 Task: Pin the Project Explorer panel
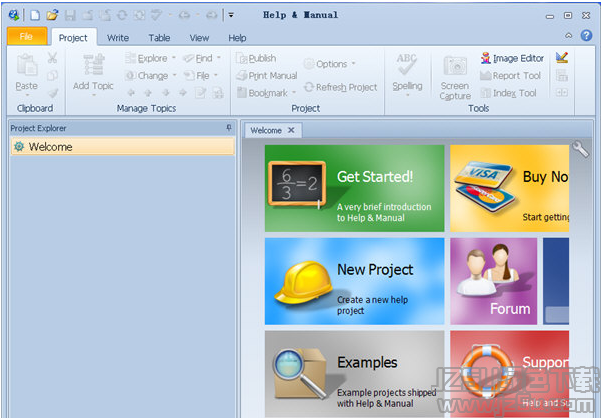pyautogui.click(x=229, y=128)
